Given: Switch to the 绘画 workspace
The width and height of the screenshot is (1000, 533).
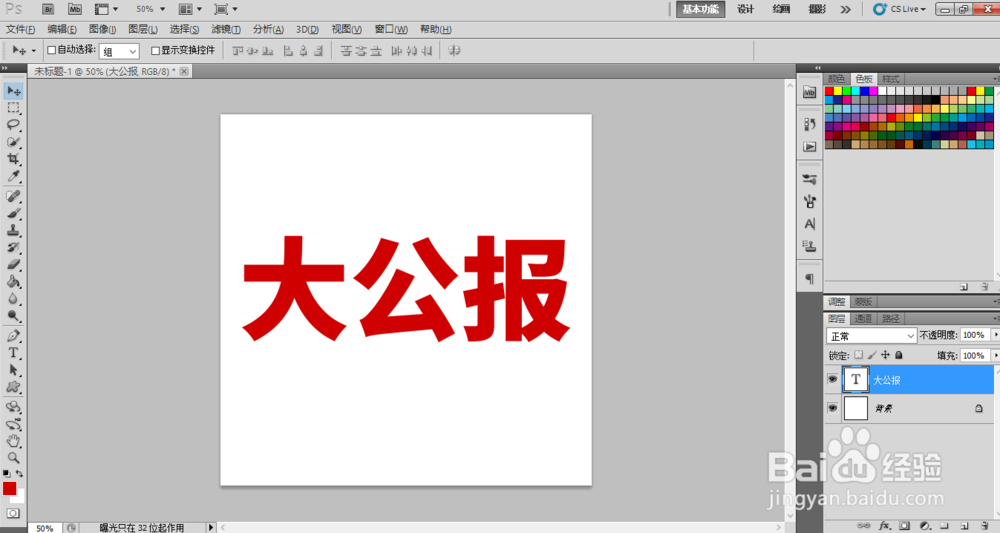Looking at the screenshot, I should (781, 9).
